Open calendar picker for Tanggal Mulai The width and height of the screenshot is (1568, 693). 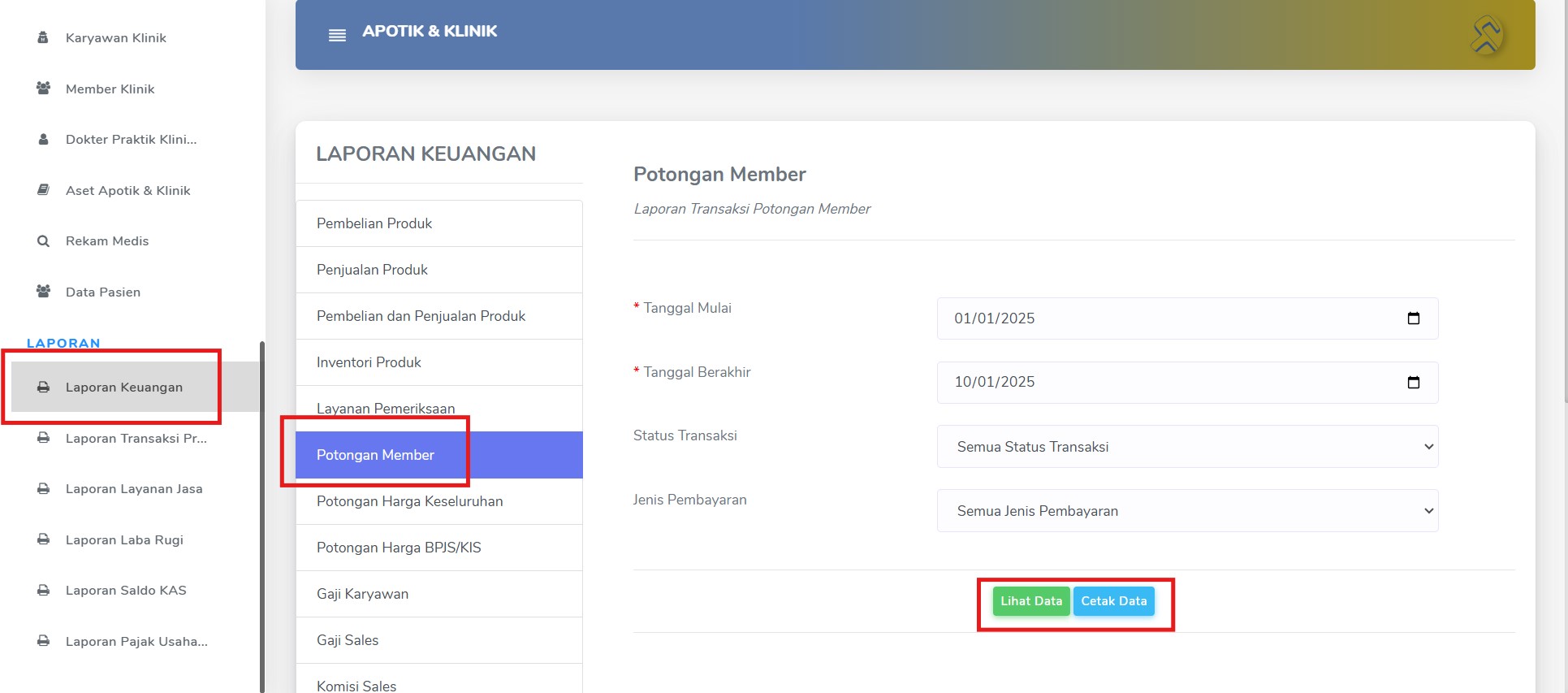coord(1413,318)
